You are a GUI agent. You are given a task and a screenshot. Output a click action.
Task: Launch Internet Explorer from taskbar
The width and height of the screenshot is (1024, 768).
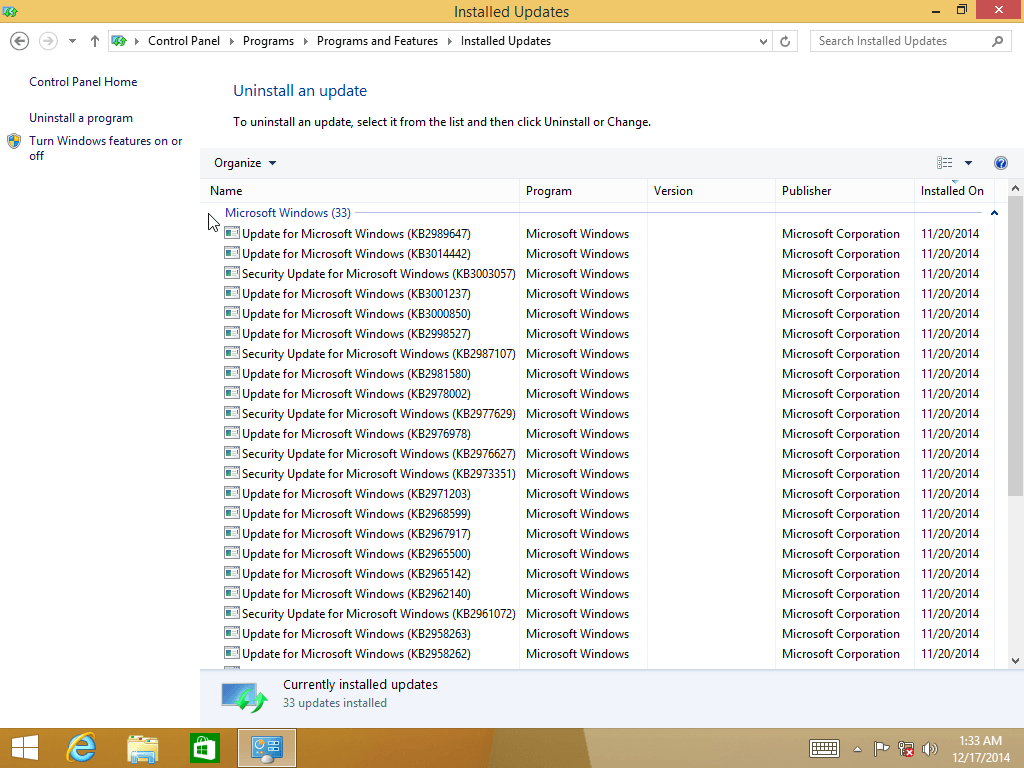[x=82, y=748]
